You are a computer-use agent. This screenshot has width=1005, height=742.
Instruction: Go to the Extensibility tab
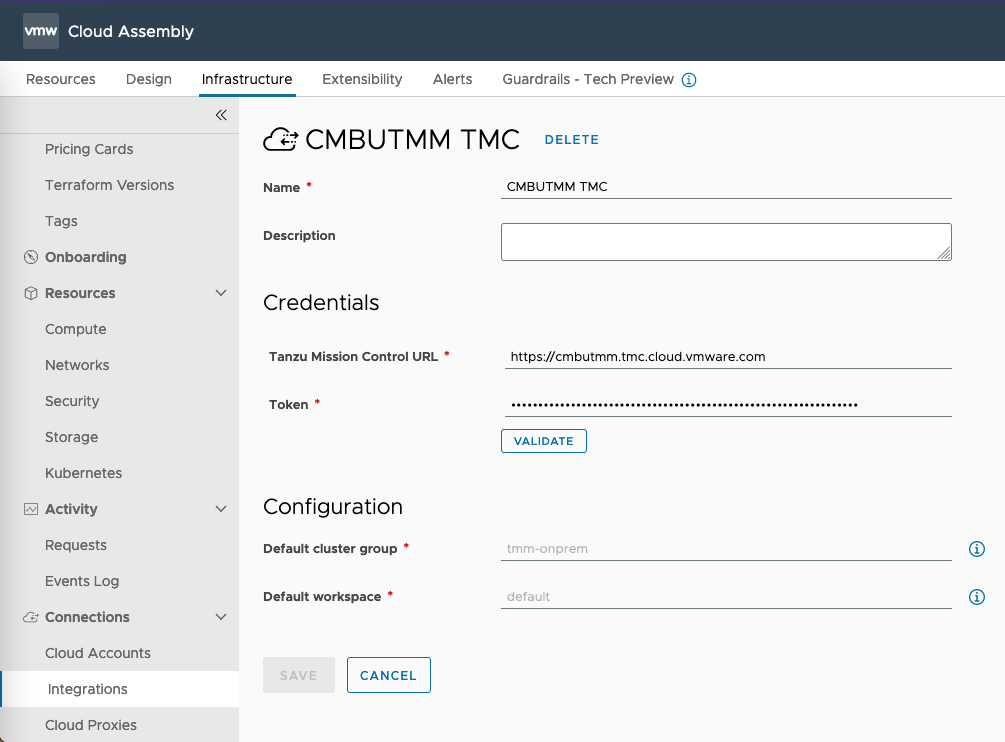click(362, 79)
